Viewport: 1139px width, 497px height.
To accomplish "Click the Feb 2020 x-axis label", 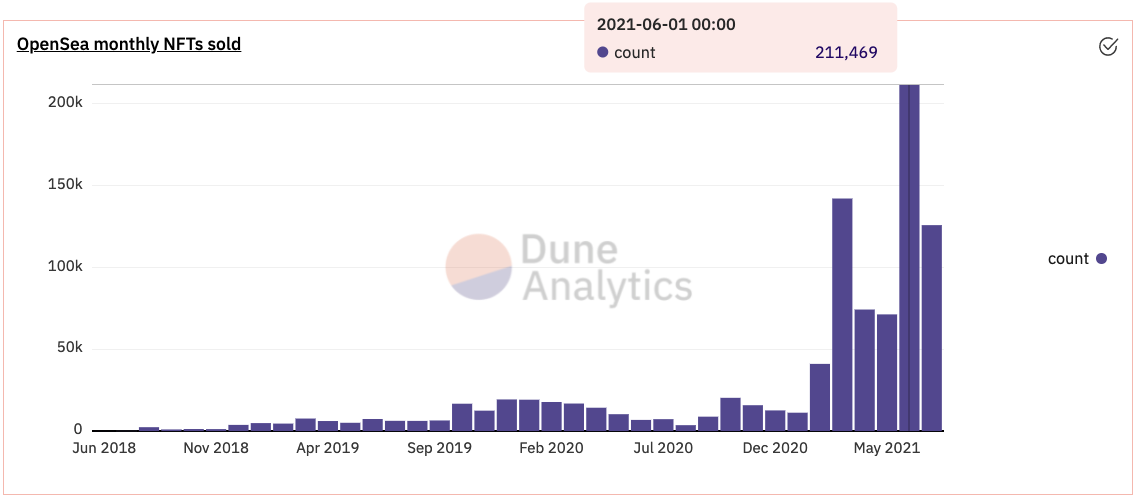I will (551, 448).
